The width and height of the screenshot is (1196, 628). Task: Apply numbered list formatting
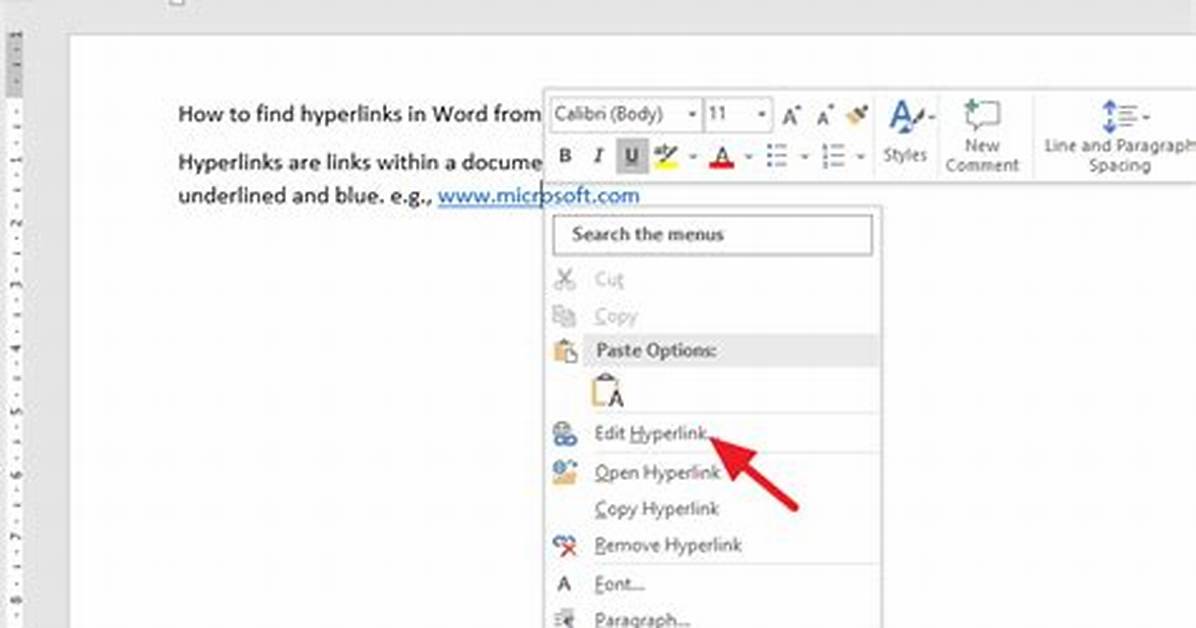[x=833, y=156]
